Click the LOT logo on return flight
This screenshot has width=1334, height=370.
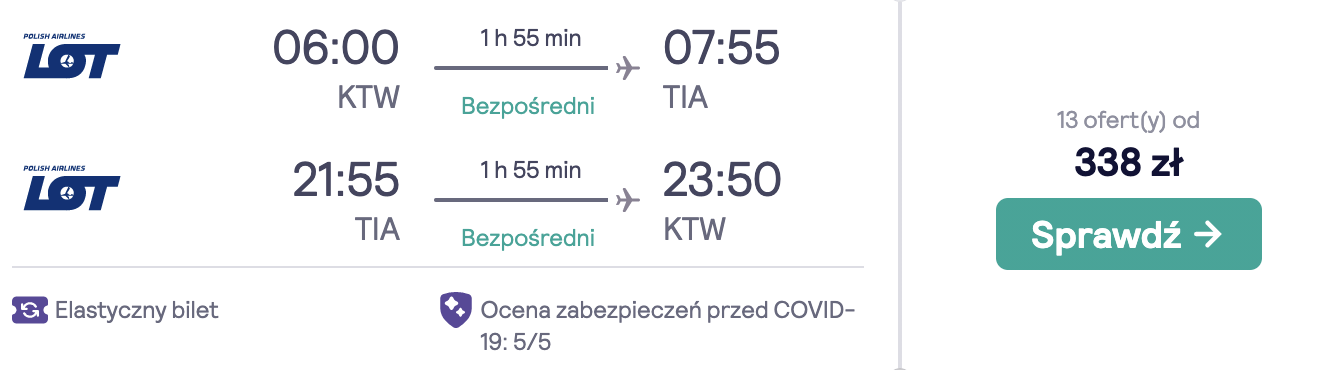click(x=71, y=189)
